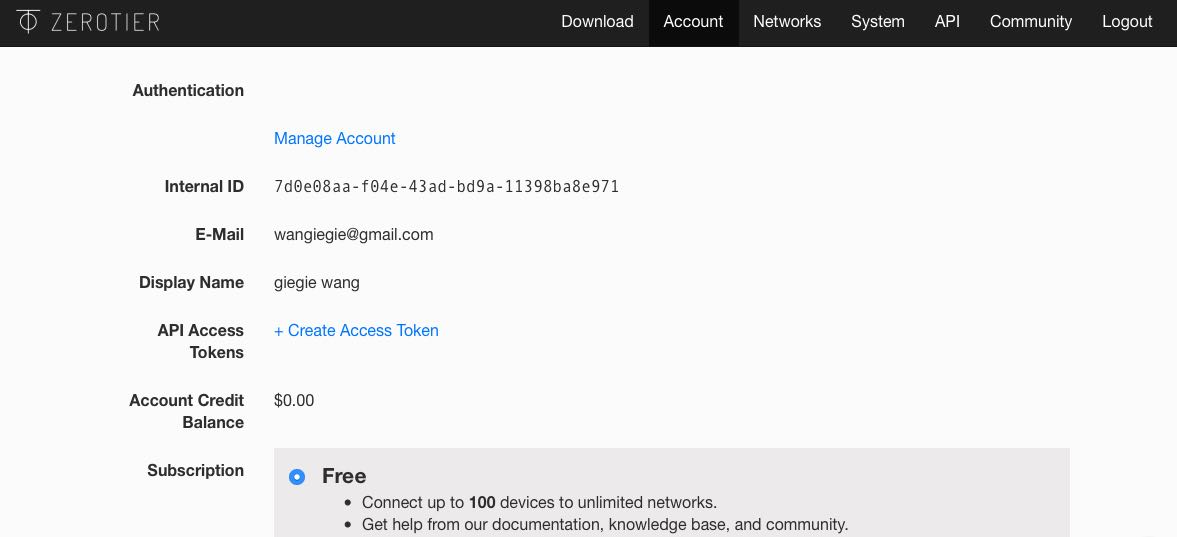Select the Free subscription radio button
The width and height of the screenshot is (1177, 537).
click(x=297, y=477)
